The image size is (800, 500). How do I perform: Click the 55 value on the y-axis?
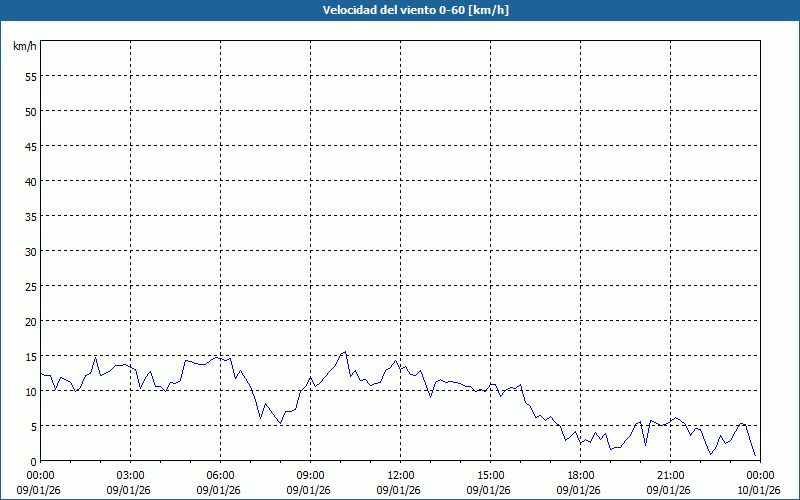tap(31, 76)
